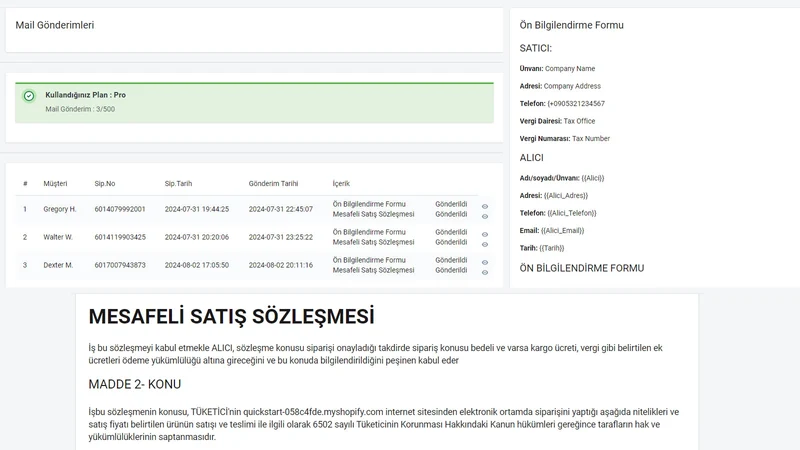Click 'Mesafeli Satış Sözleşmesi' in Walter W.'s row

click(x=373, y=242)
